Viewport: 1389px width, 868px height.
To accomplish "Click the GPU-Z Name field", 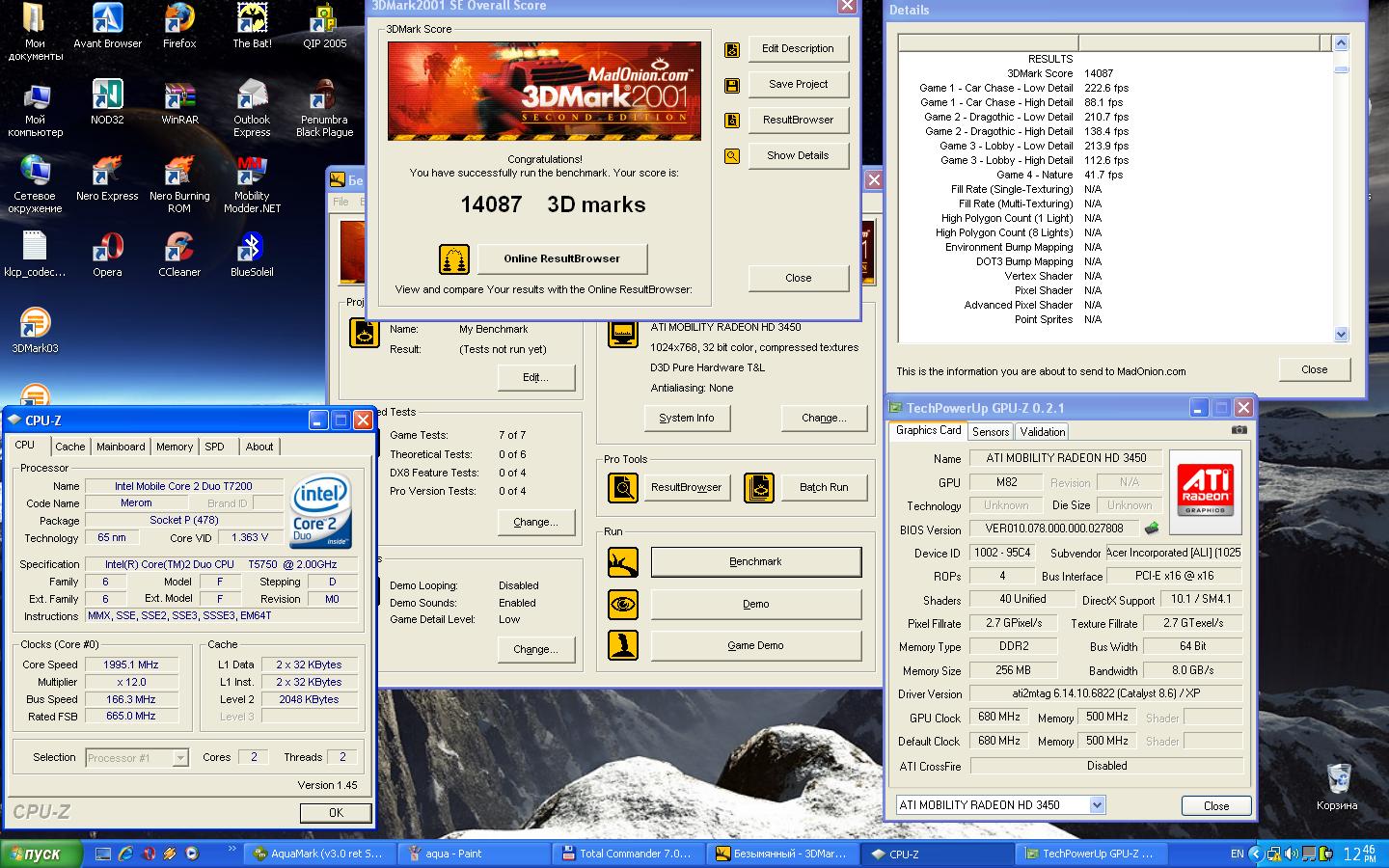I will (1066, 458).
